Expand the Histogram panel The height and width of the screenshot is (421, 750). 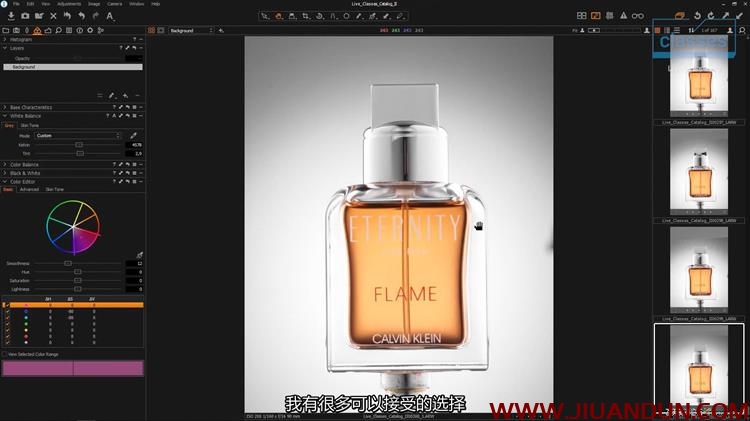tap(5, 40)
